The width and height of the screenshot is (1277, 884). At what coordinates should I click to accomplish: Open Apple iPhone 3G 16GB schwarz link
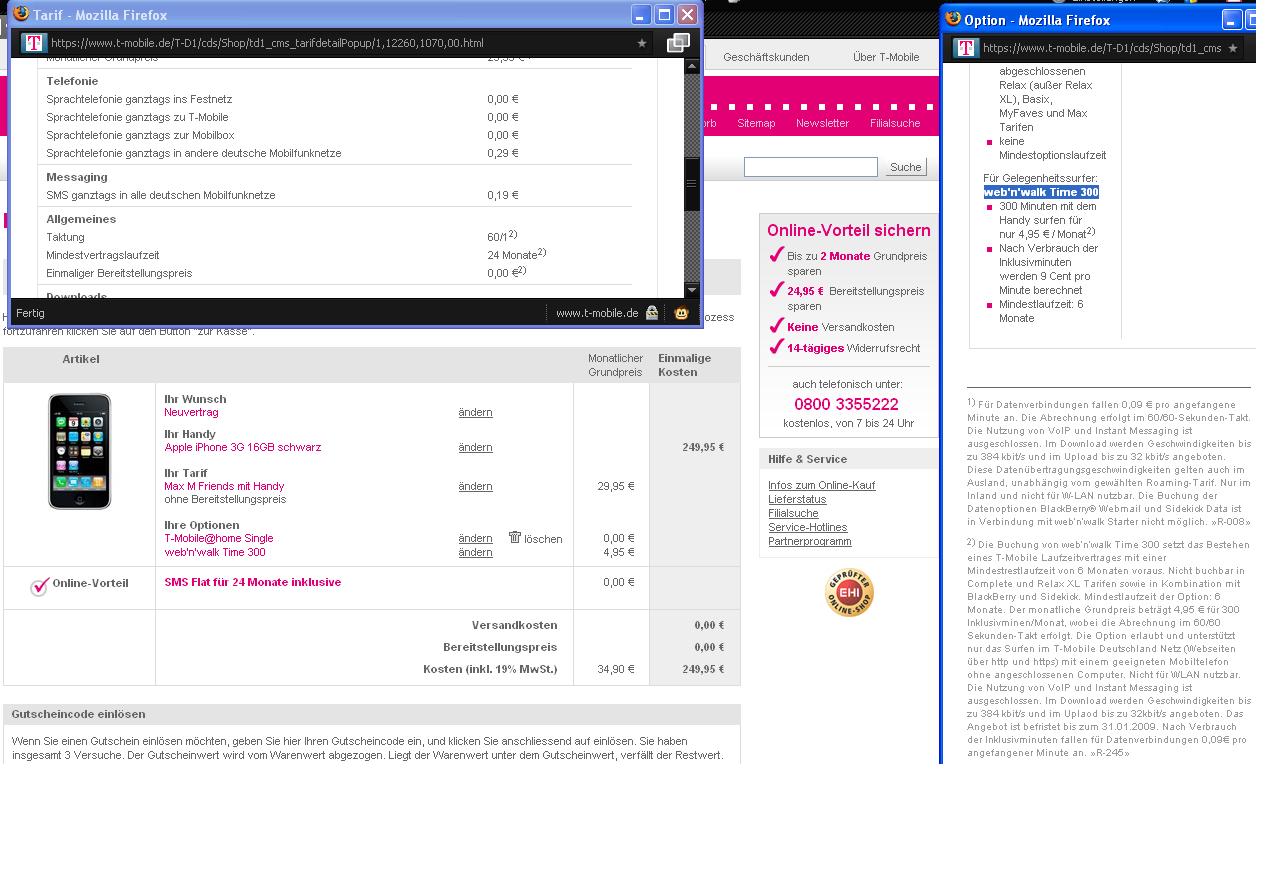243,447
